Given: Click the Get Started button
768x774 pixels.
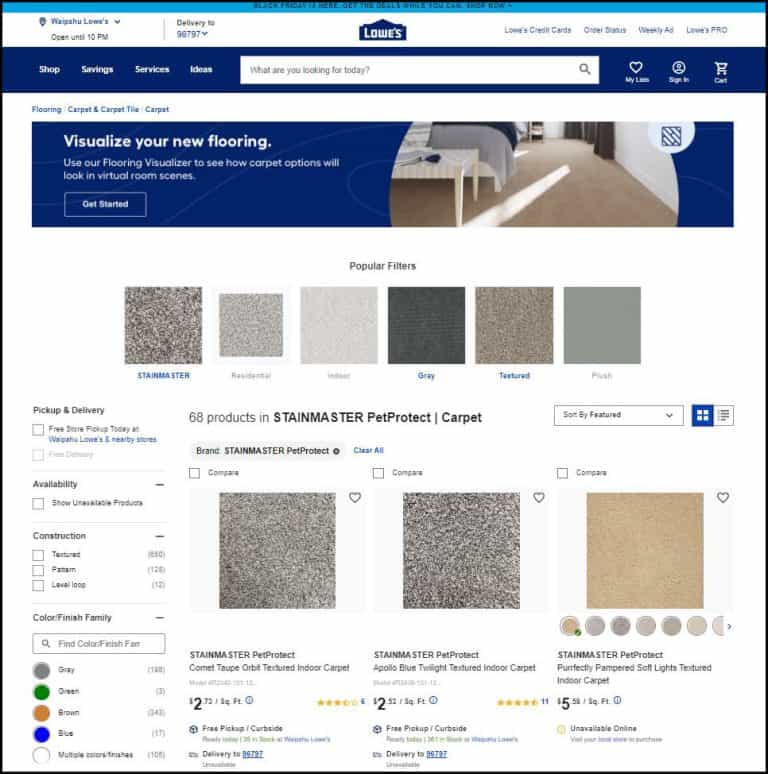Looking at the screenshot, I should (x=105, y=204).
